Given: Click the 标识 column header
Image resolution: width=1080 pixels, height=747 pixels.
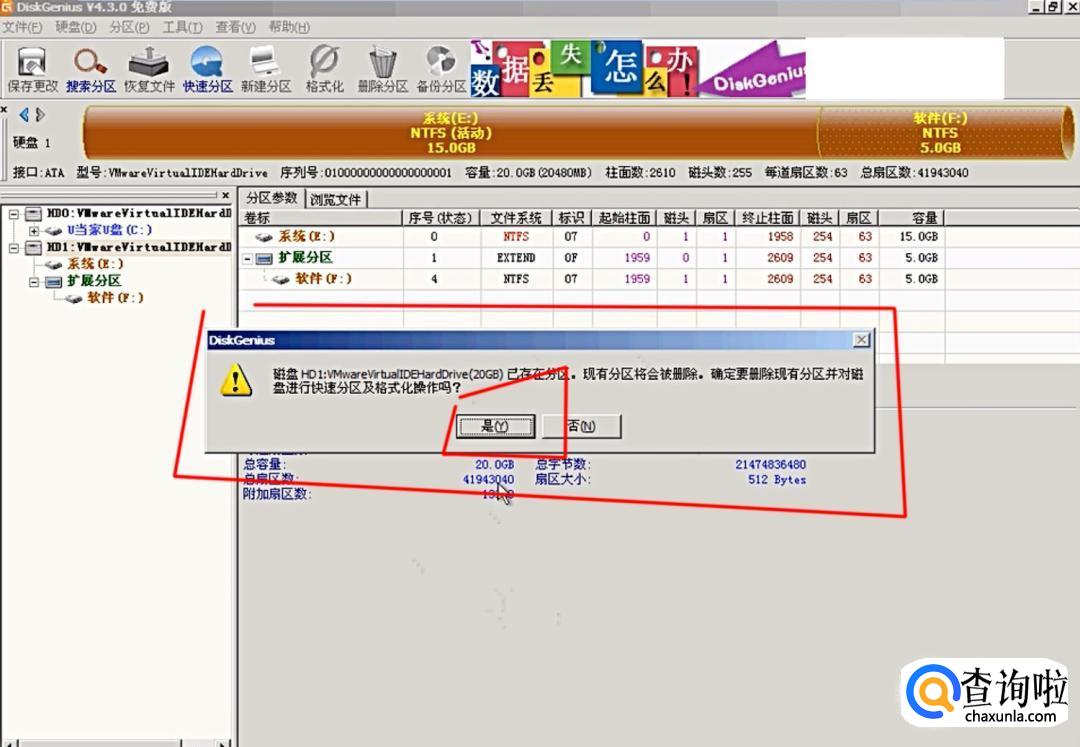Looking at the screenshot, I should 572,218.
